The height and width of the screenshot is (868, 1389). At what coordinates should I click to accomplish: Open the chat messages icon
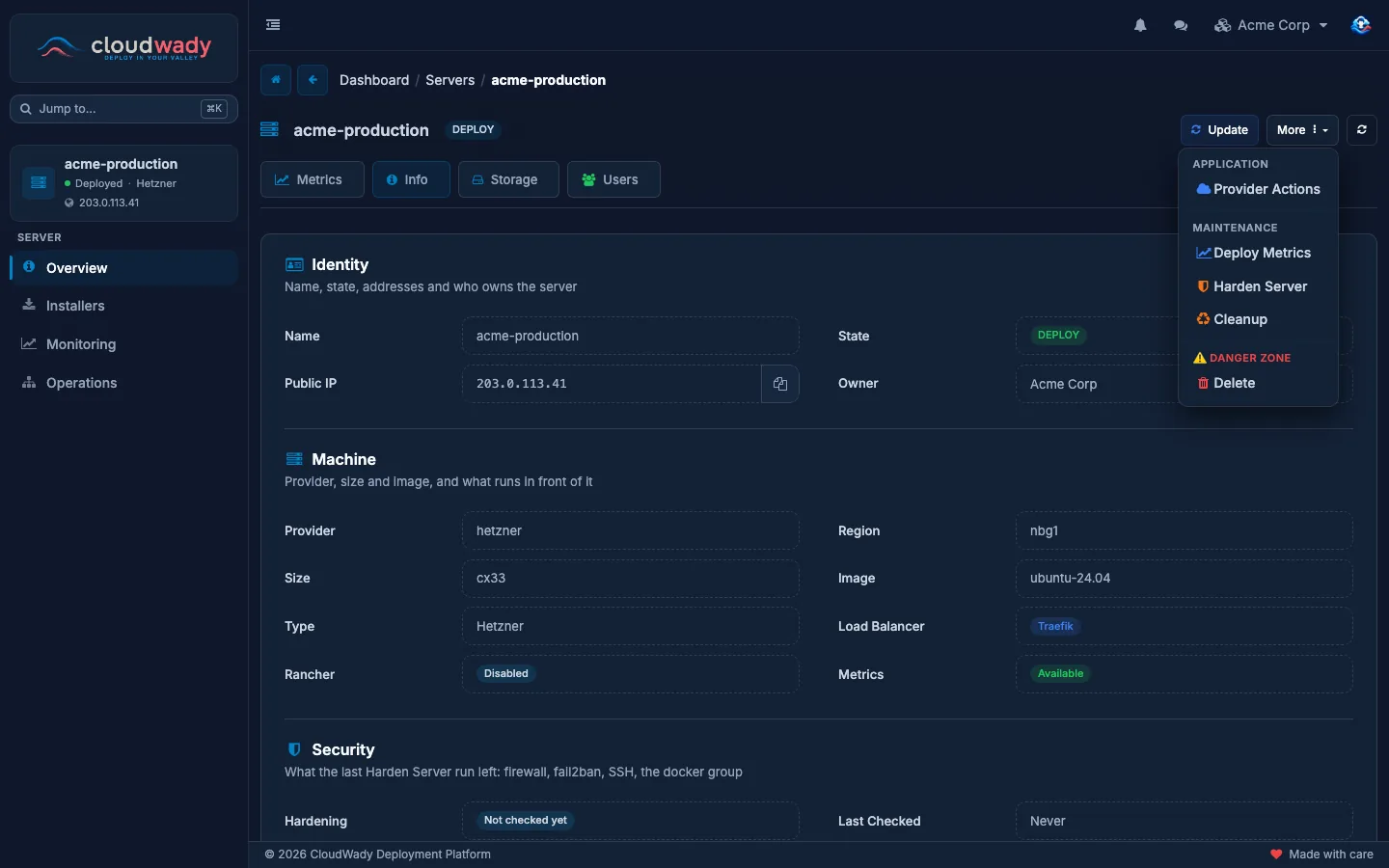click(x=1181, y=25)
